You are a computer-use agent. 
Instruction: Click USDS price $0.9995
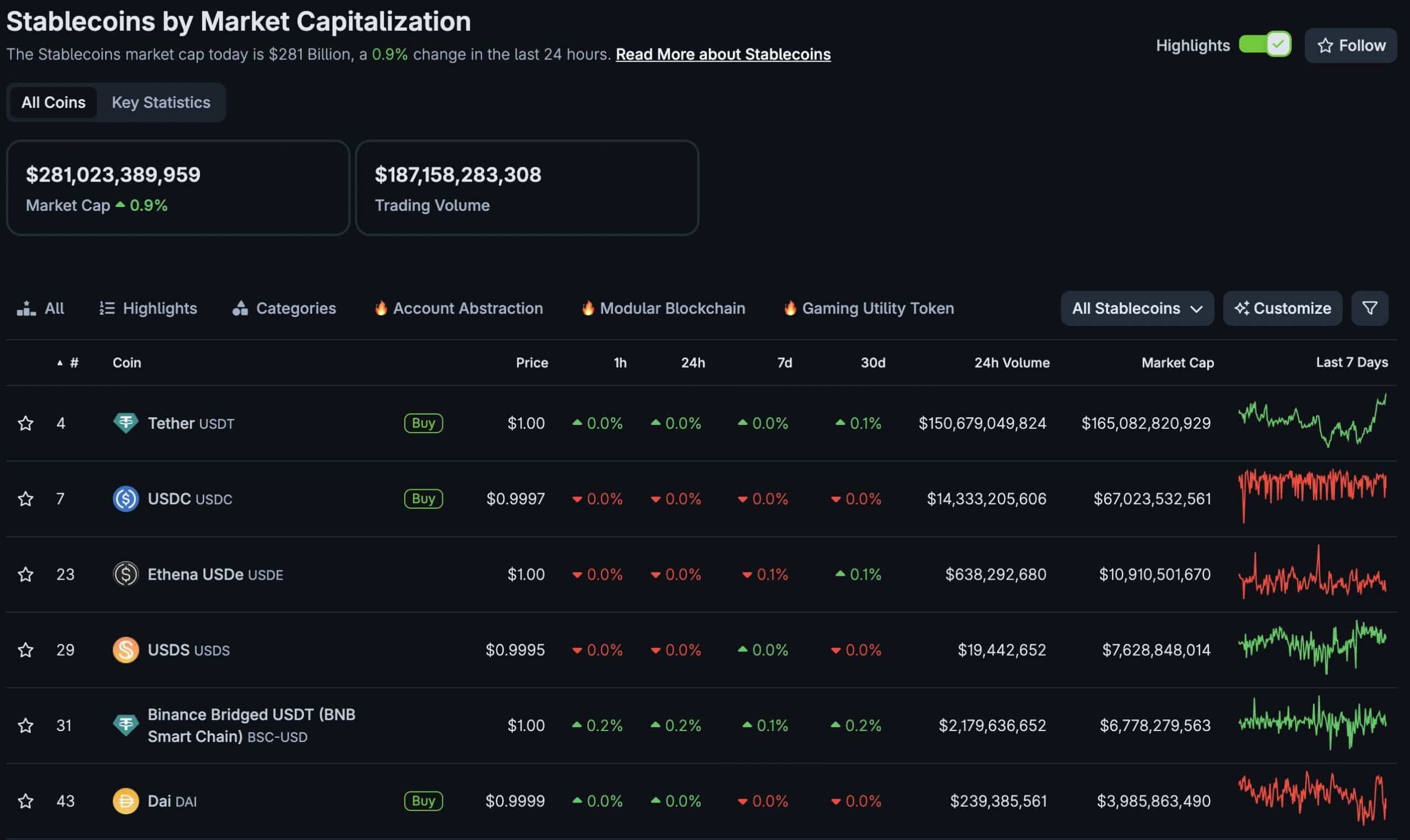pos(516,650)
